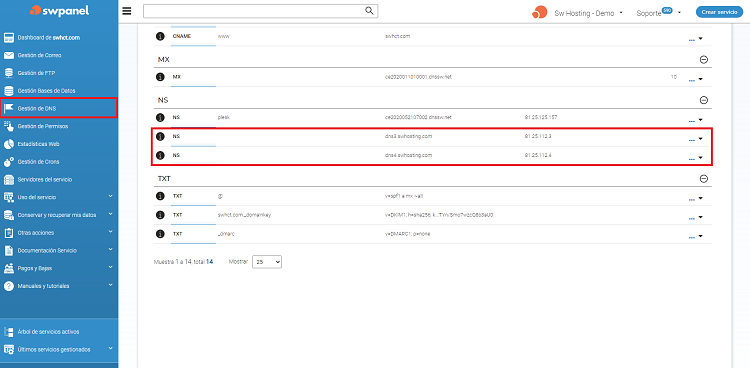Click the Otras acciones clipboard icon

(x=9, y=233)
